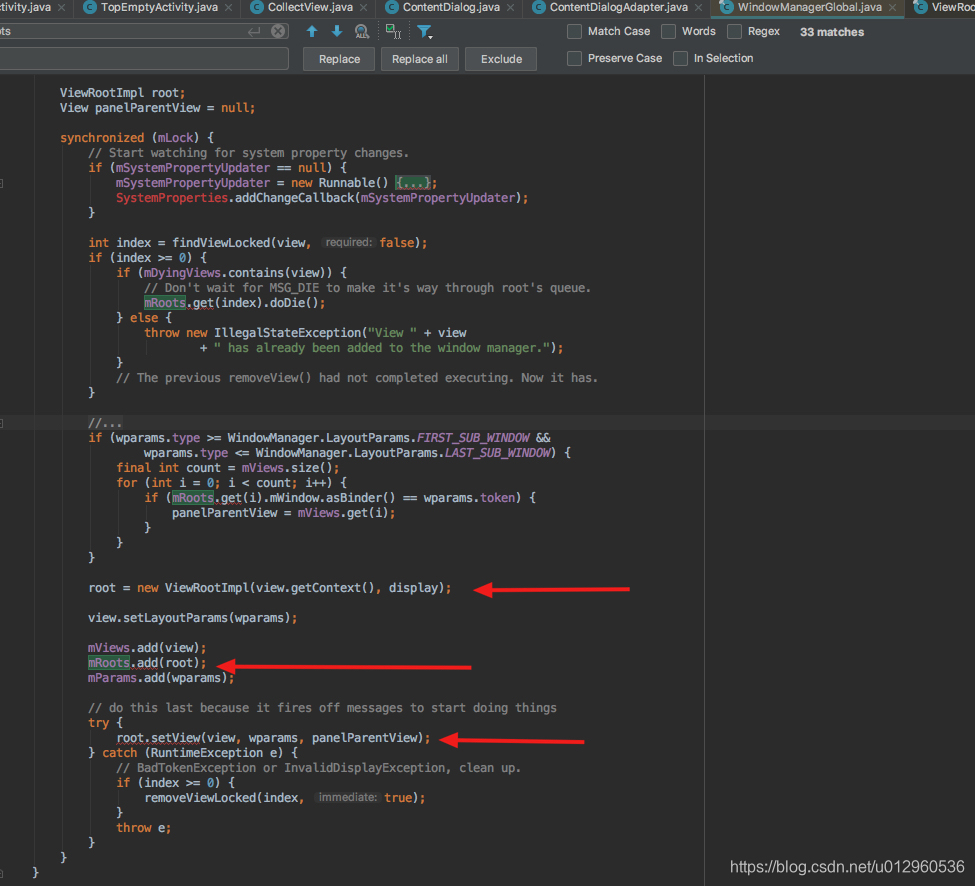This screenshot has width=975, height=886.
Task: Close the ContentDialogAdapter.java tab
Action: (698, 7)
